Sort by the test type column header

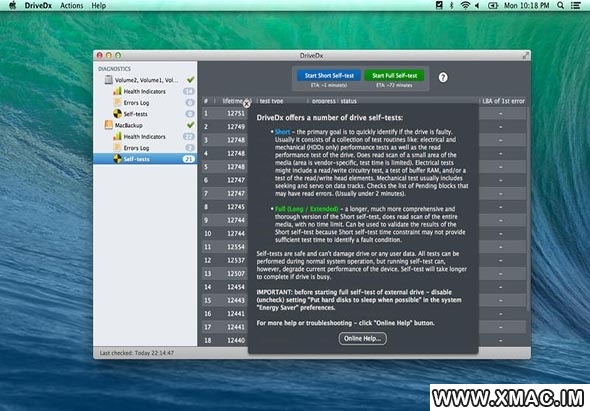click(282, 101)
